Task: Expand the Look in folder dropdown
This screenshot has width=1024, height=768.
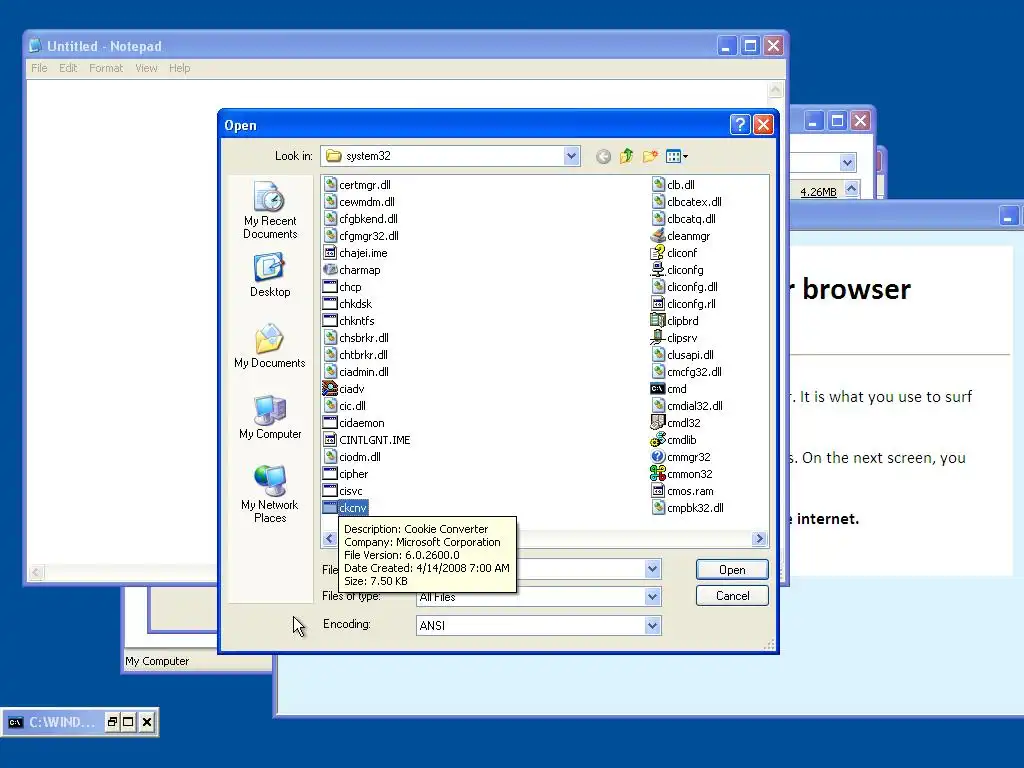Action: 571,156
